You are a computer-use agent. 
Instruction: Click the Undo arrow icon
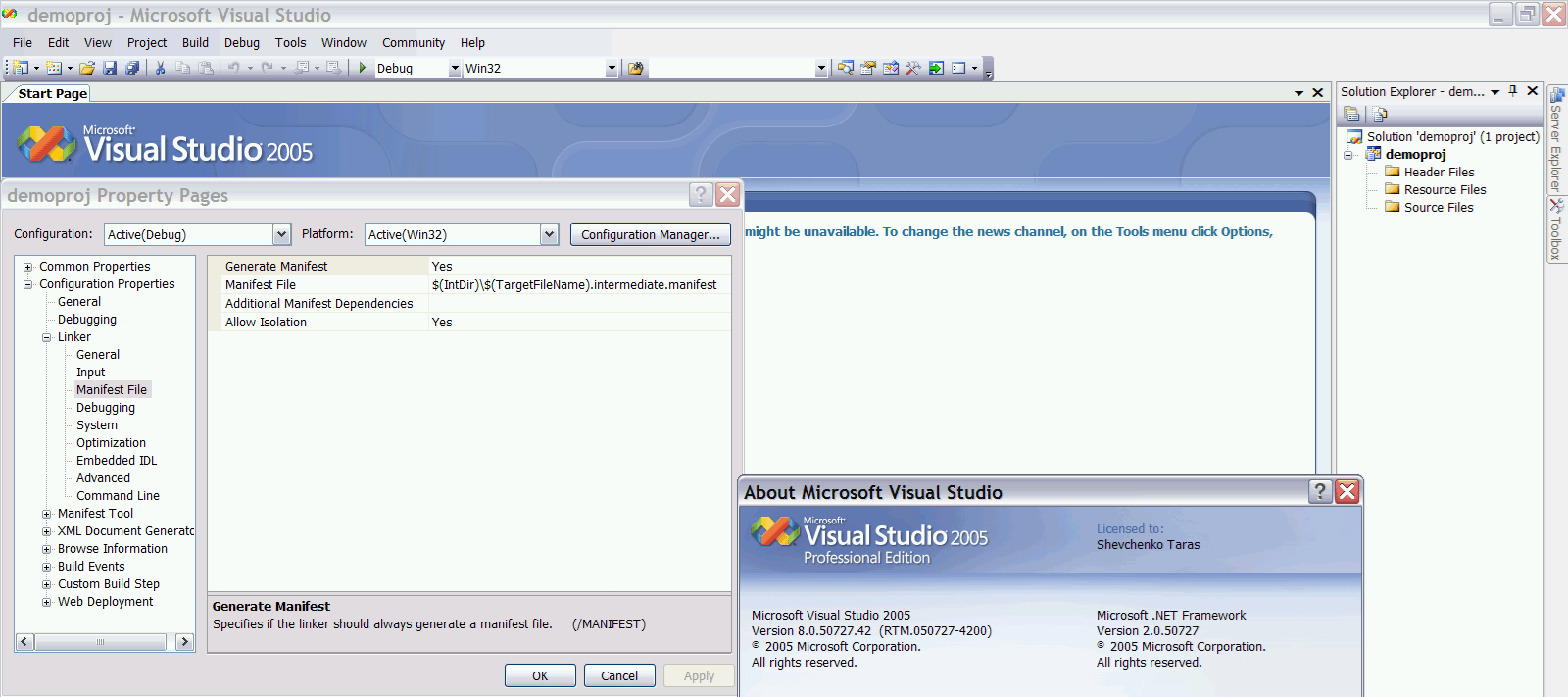click(234, 68)
